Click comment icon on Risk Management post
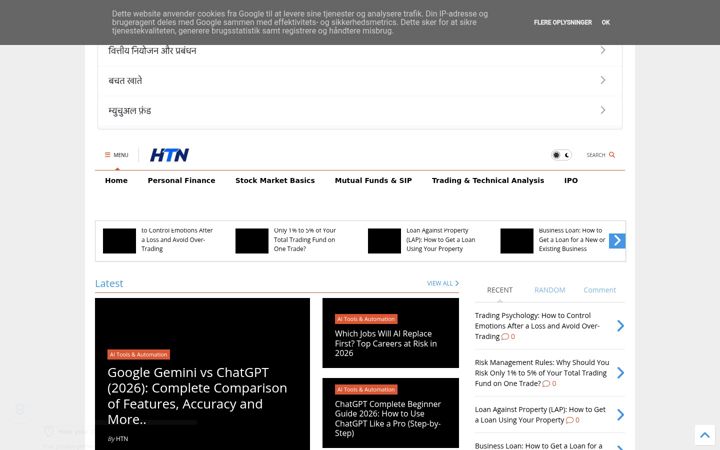 (x=546, y=383)
